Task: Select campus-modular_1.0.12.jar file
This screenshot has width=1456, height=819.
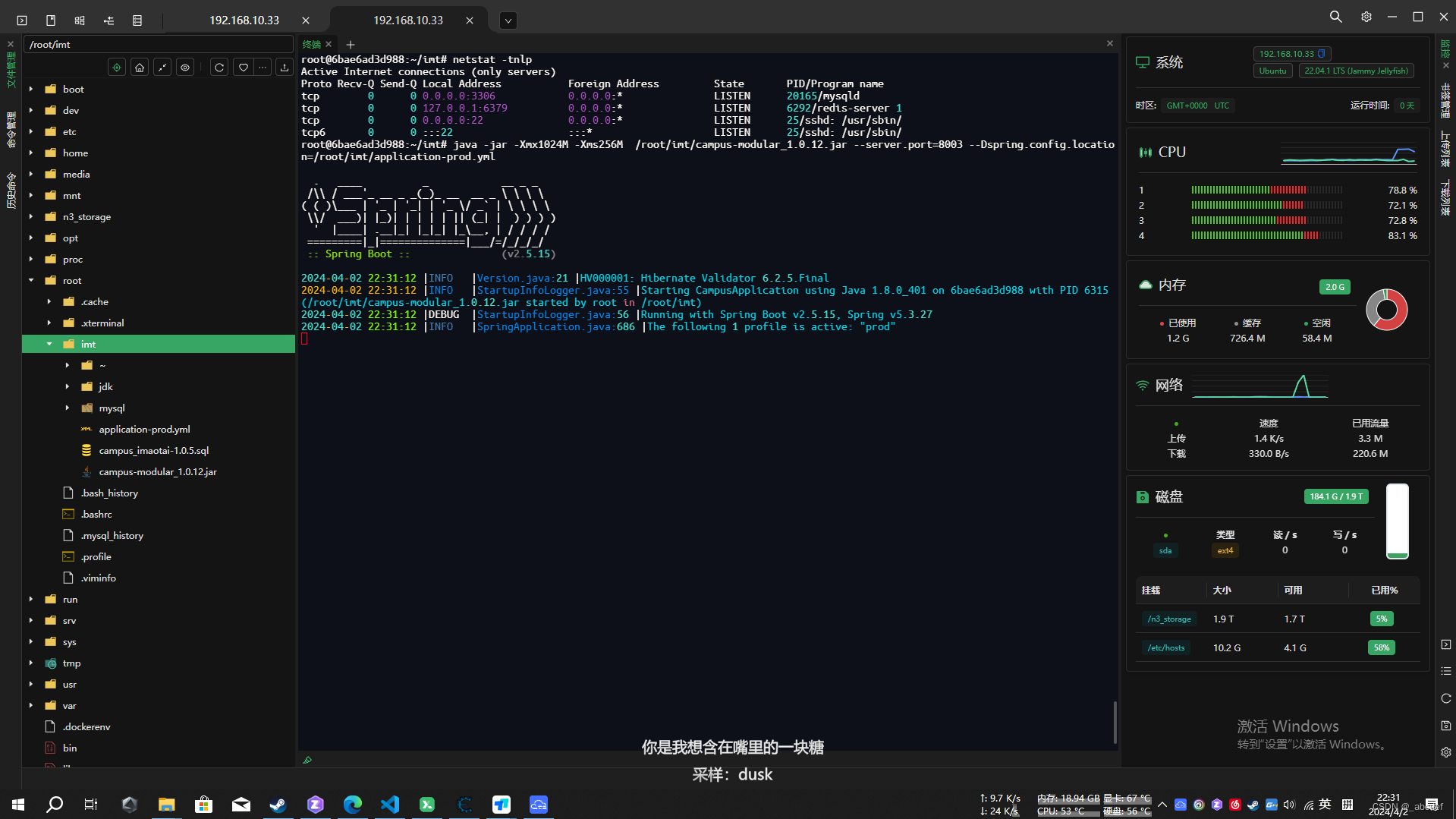Action: pos(158,472)
